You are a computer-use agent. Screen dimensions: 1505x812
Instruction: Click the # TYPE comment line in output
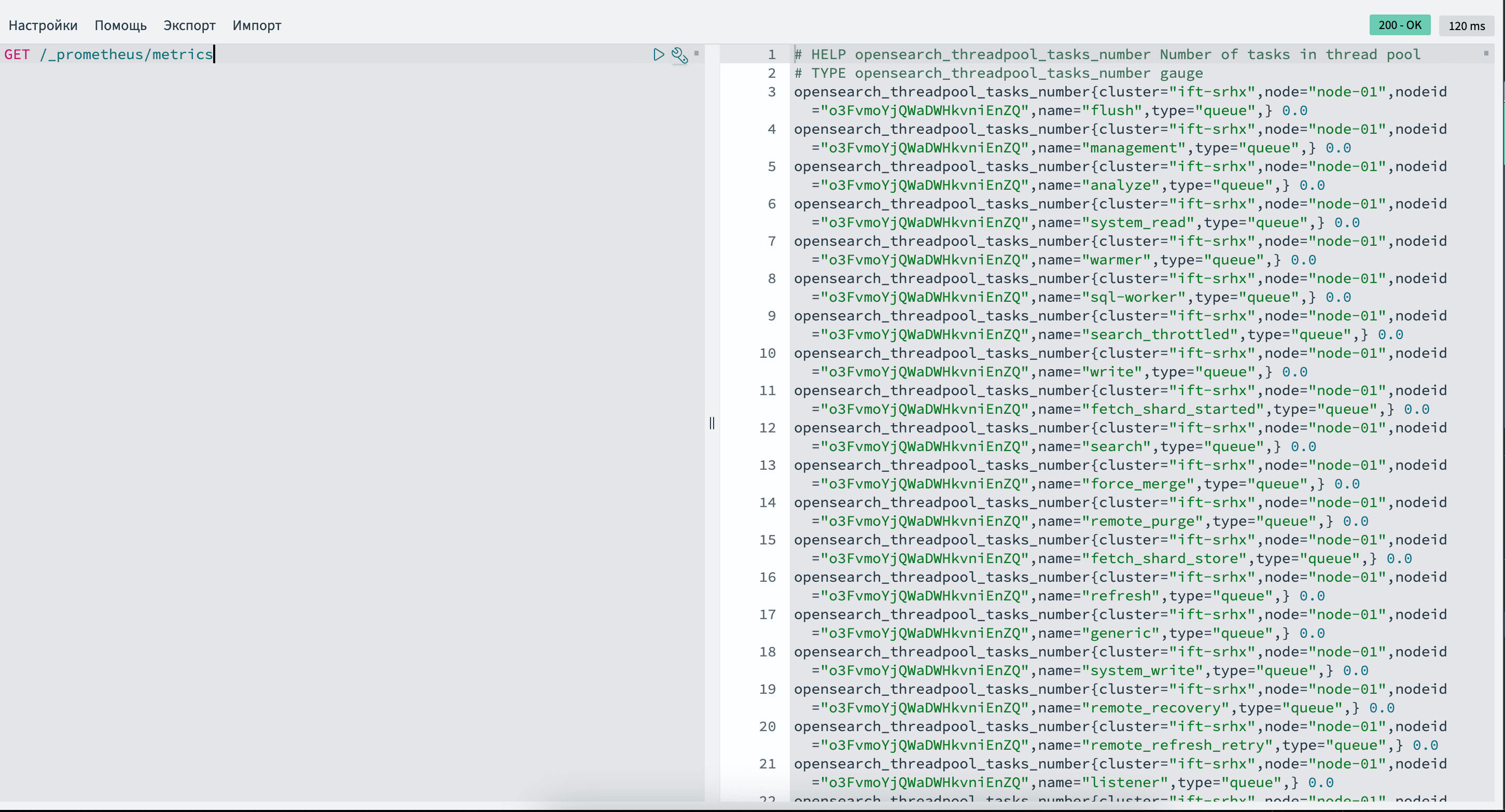pyautogui.click(x=998, y=73)
